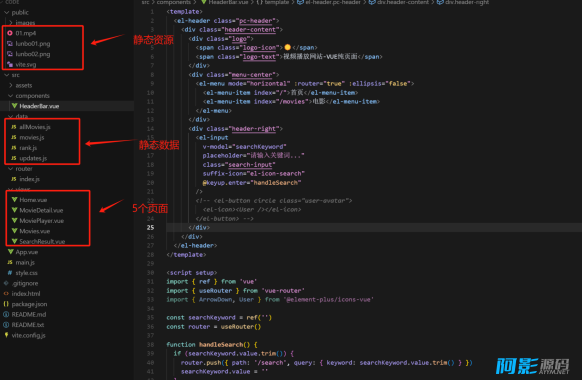The width and height of the screenshot is (582, 380).
Task: Open MovieDetail.vue view
Action: (x=41, y=210)
